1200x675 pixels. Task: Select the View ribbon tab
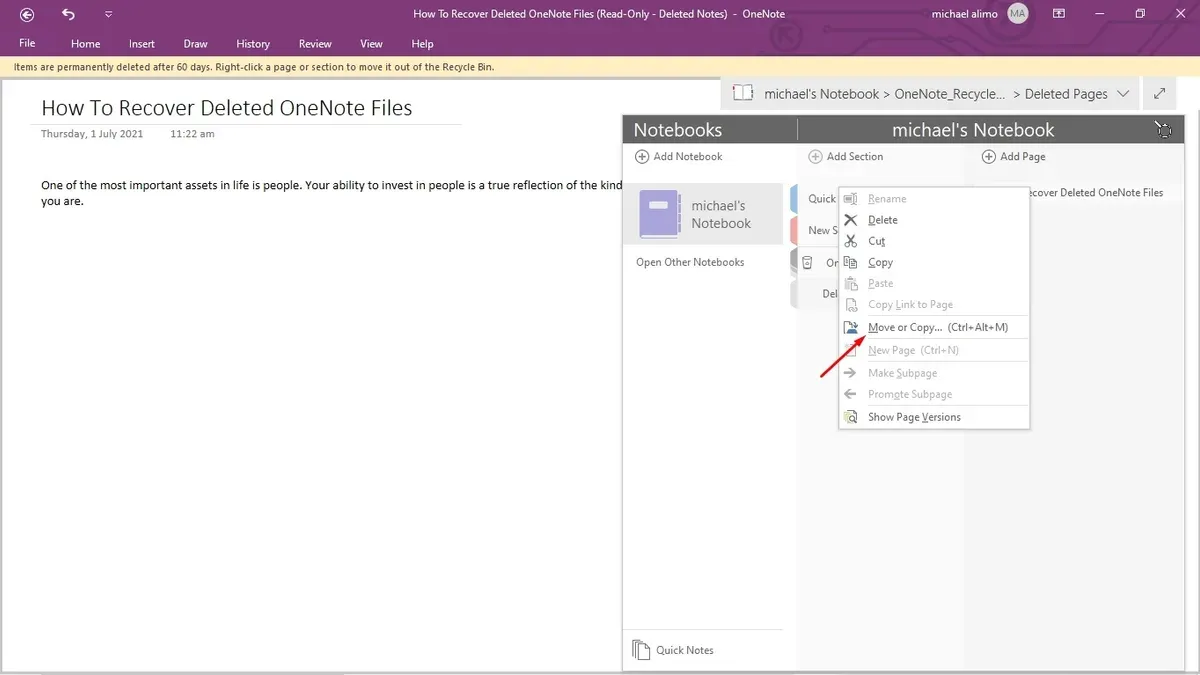(371, 44)
